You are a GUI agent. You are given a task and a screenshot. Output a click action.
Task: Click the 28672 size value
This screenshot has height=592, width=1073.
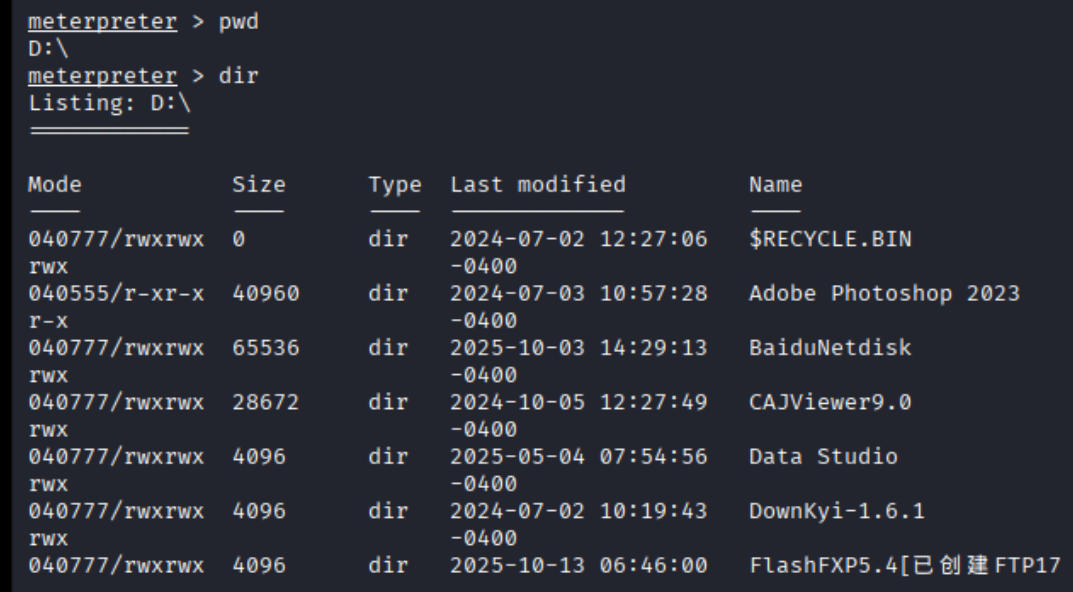click(x=265, y=402)
